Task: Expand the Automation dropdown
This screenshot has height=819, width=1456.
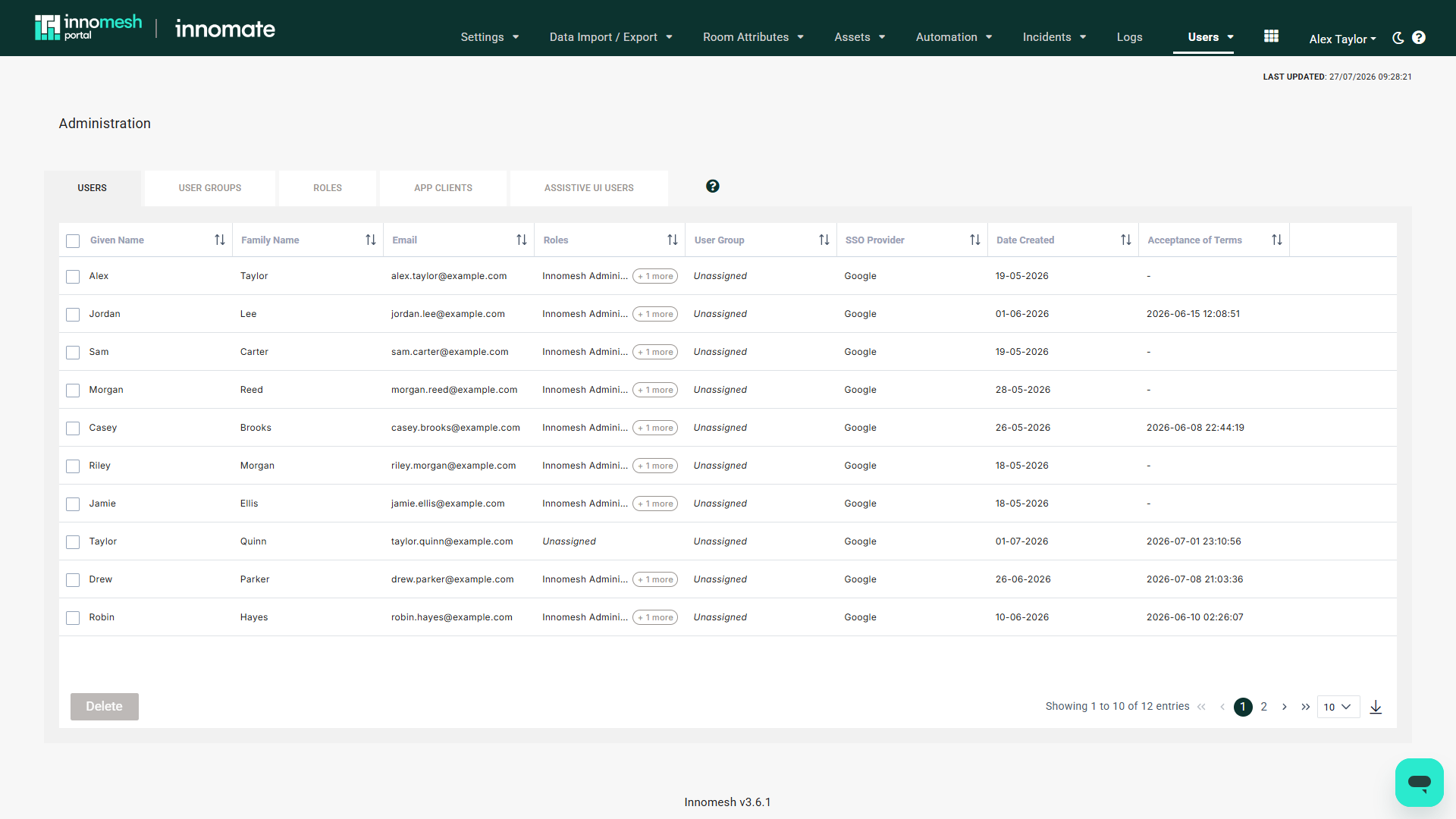Action: pos(953,37)
